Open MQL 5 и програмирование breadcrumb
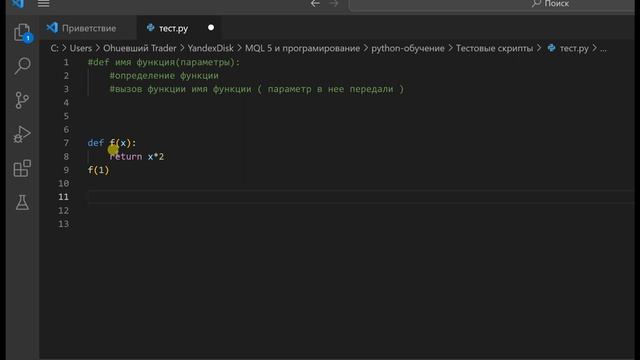Viewport: 640px width, 360px height. tap(302, 48)
